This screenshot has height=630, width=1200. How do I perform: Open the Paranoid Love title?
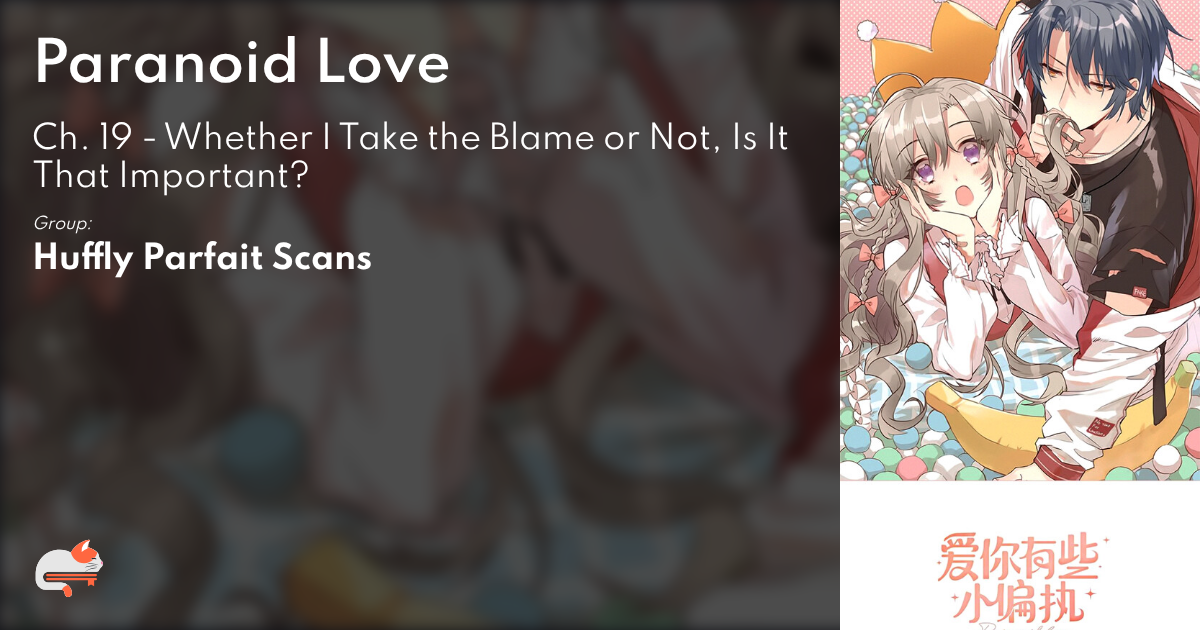(x=241, y=63)
